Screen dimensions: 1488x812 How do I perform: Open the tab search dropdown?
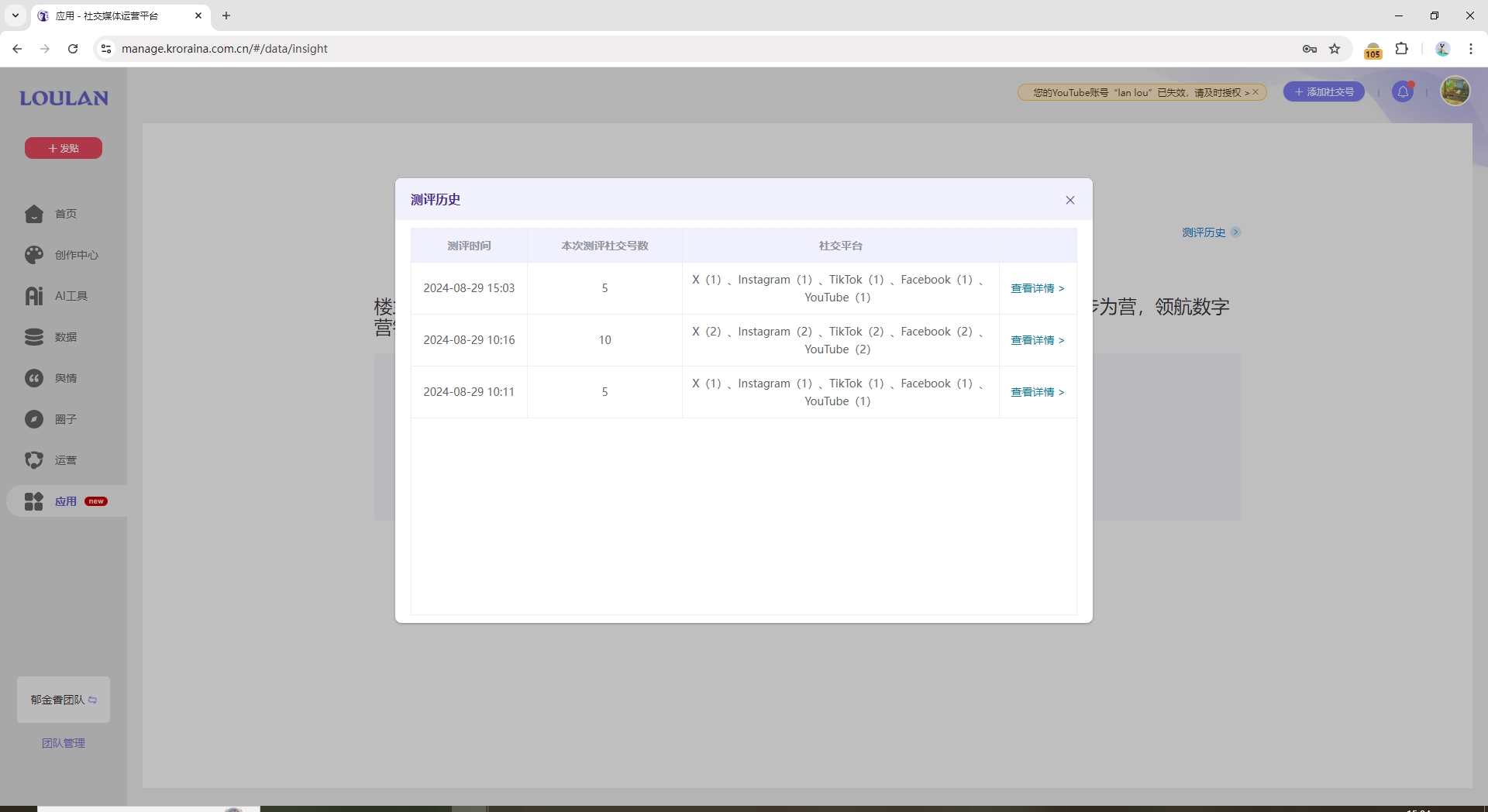(15, 15)
